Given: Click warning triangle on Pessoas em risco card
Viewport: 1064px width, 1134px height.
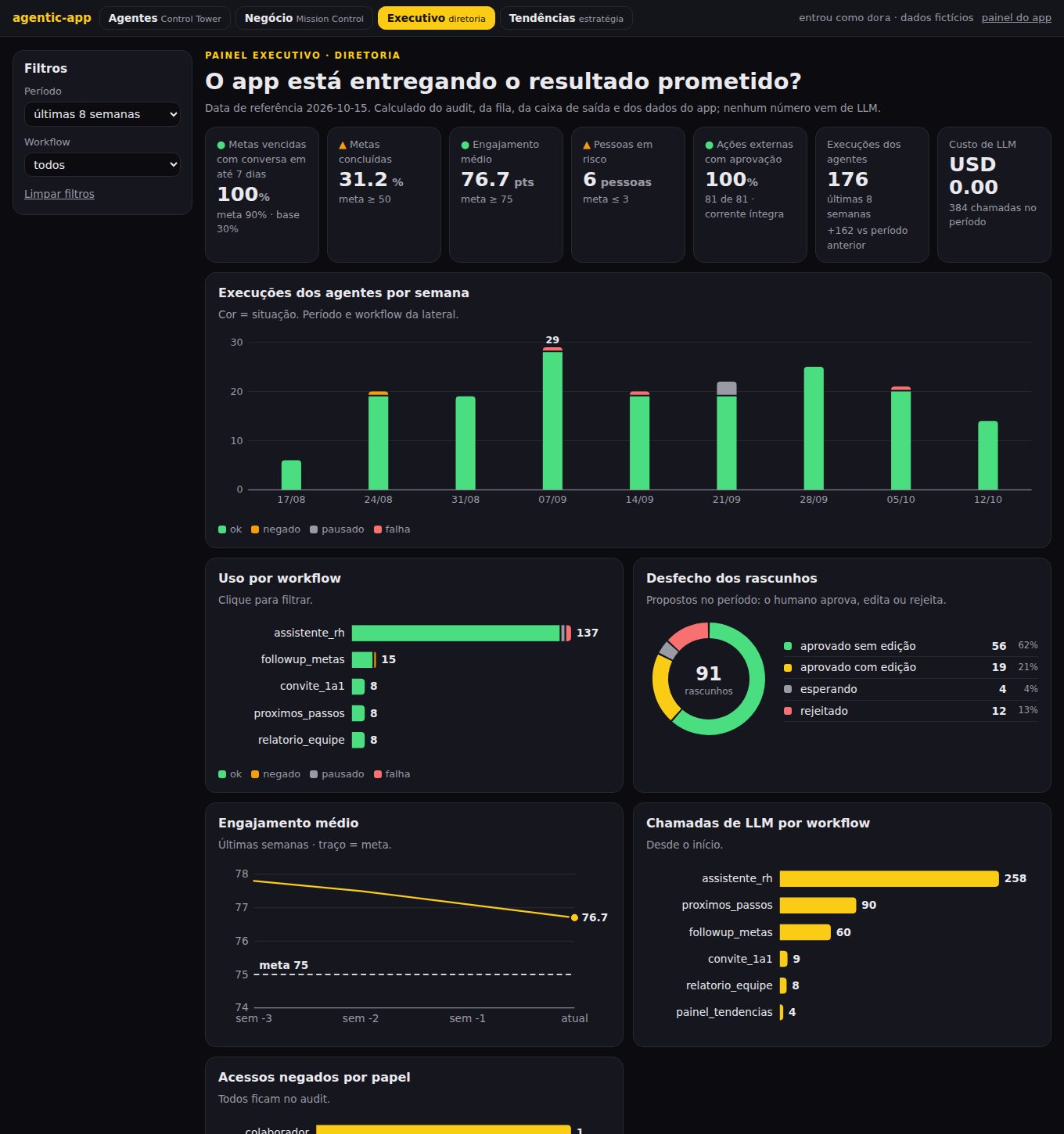Looking at the screenshot, I should [x=587, y=145].
